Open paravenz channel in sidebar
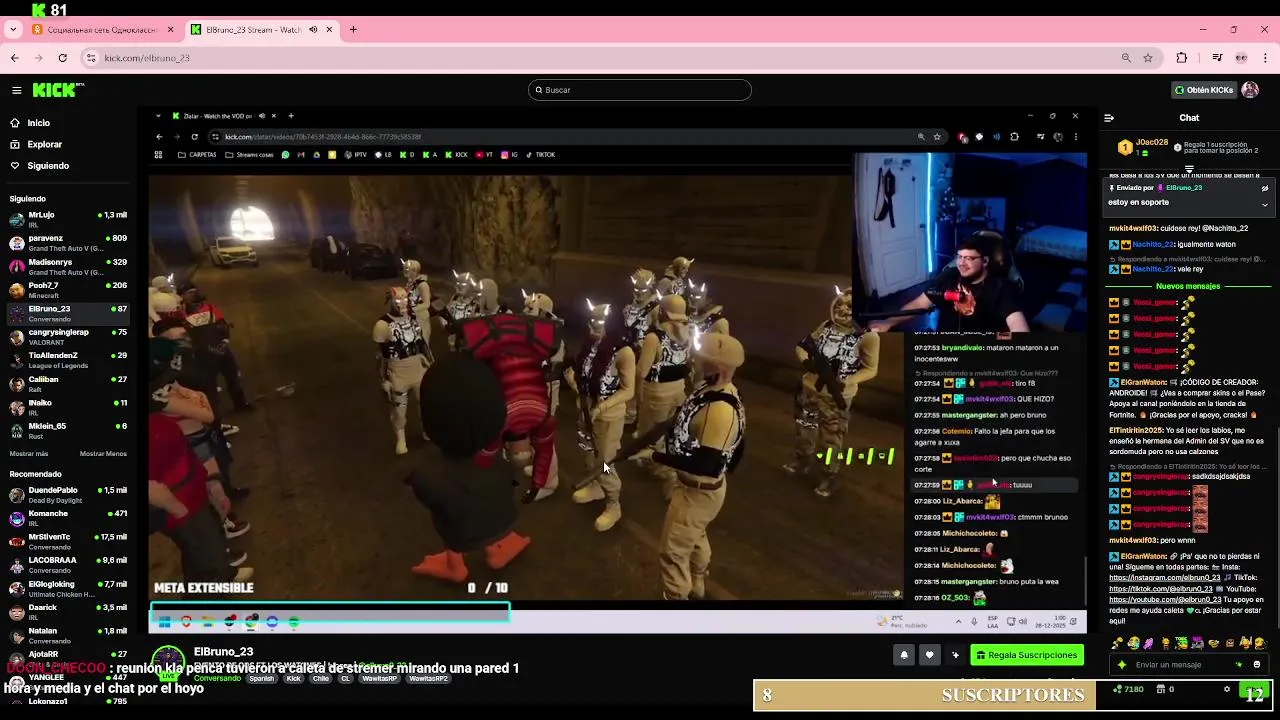Screen dimensions: 1280x720 (x=68, y=243)
